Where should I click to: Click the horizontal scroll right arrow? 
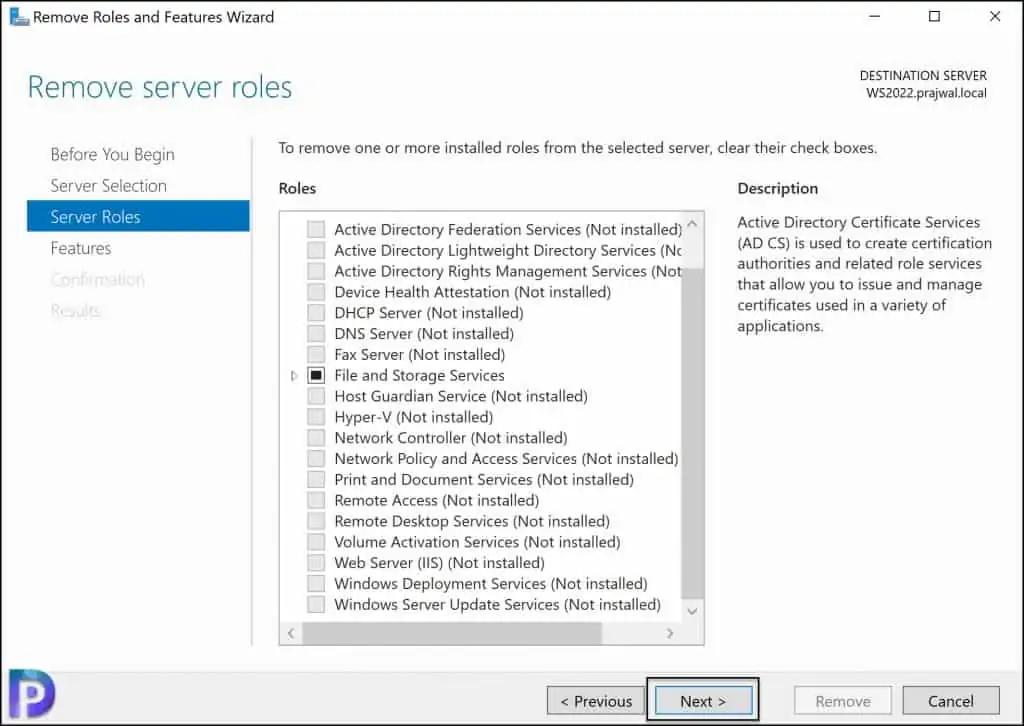669,633
